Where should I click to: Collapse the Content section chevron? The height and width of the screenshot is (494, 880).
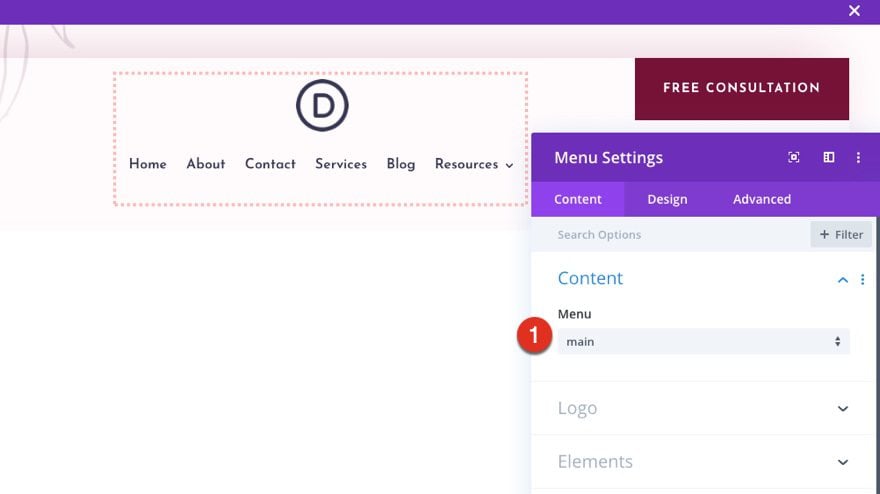(843, 280)
